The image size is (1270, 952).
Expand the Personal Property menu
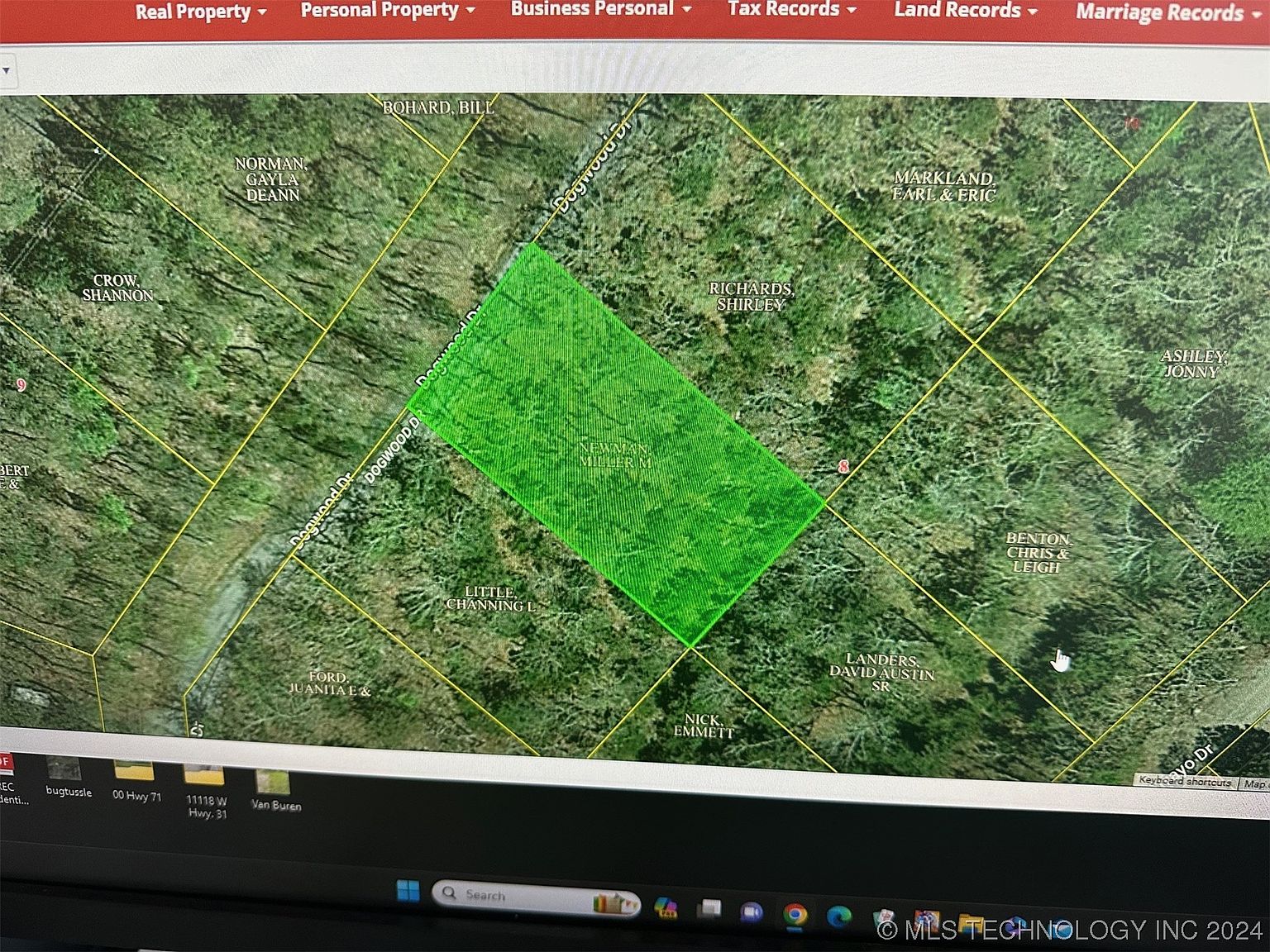click(x=387, y=11)
